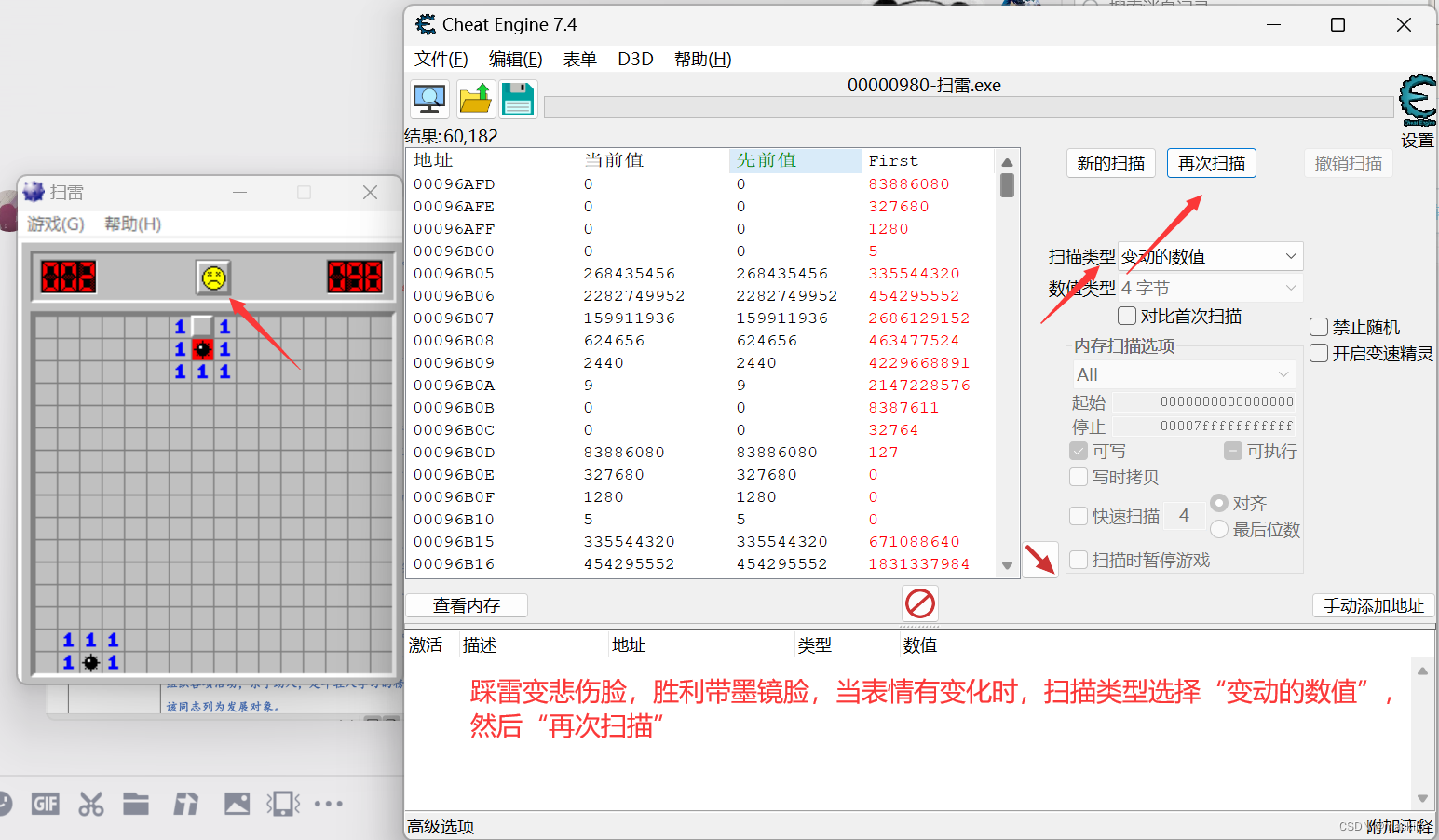Click the 新的扫描 button
Screen dimensions: 1439x840
click(x=1110, y=163)
